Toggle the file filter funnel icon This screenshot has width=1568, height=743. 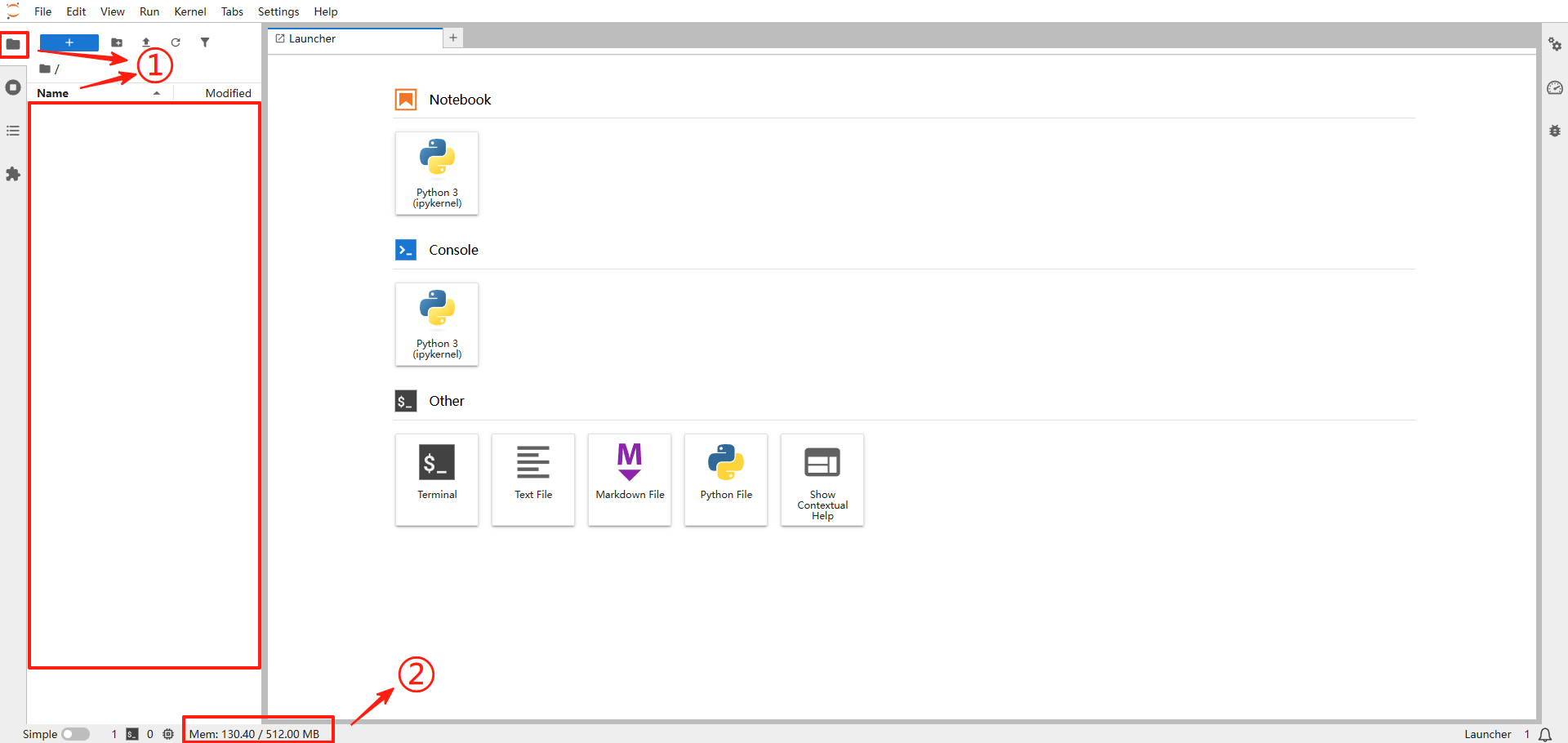(x=205, y=42)
